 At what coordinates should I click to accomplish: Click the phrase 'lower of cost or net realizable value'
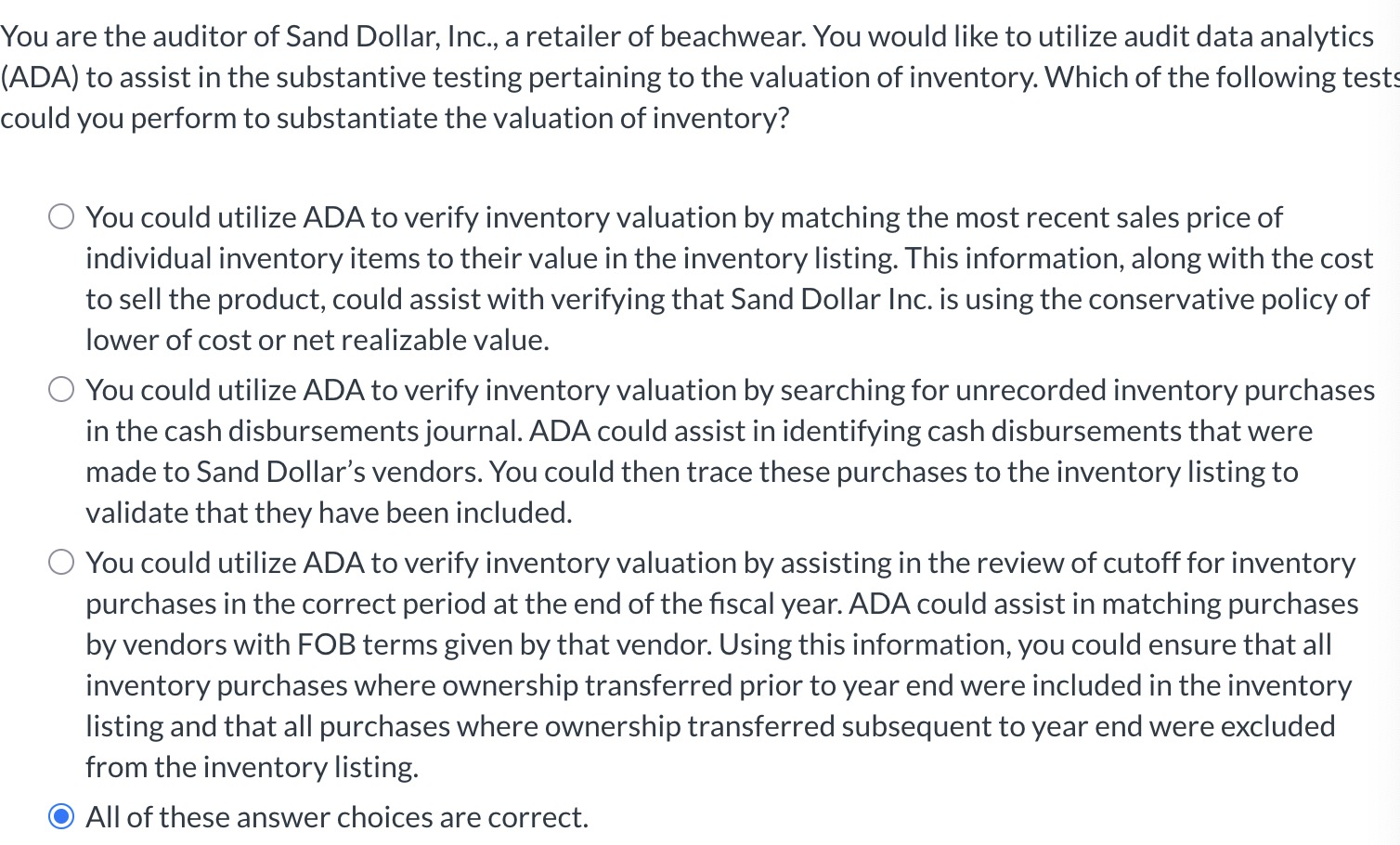coord(318,340)
